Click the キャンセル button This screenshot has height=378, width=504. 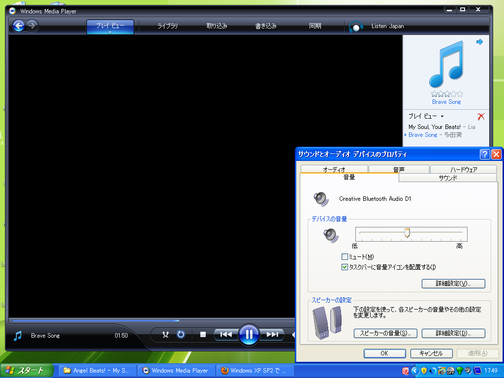click(x=431, y=353)
